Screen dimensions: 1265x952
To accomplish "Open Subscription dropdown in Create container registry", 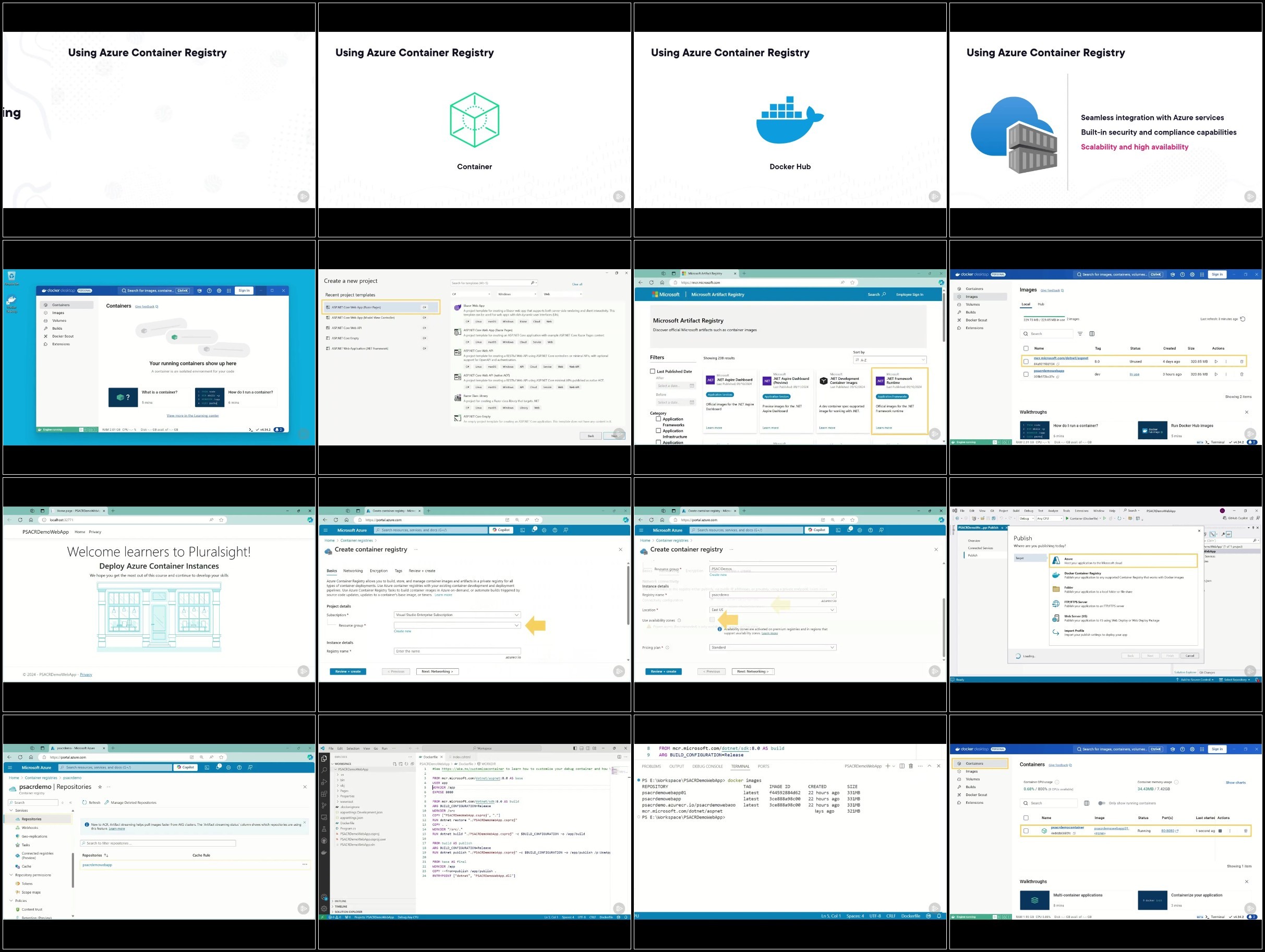I will point(457,615).
